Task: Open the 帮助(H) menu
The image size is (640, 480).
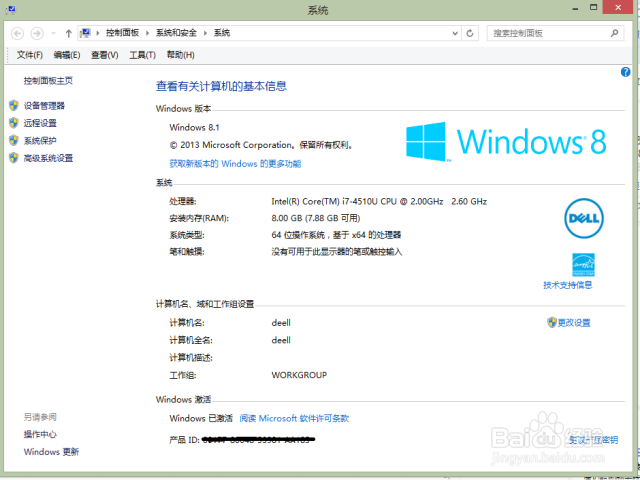Action: click(180, 55)
